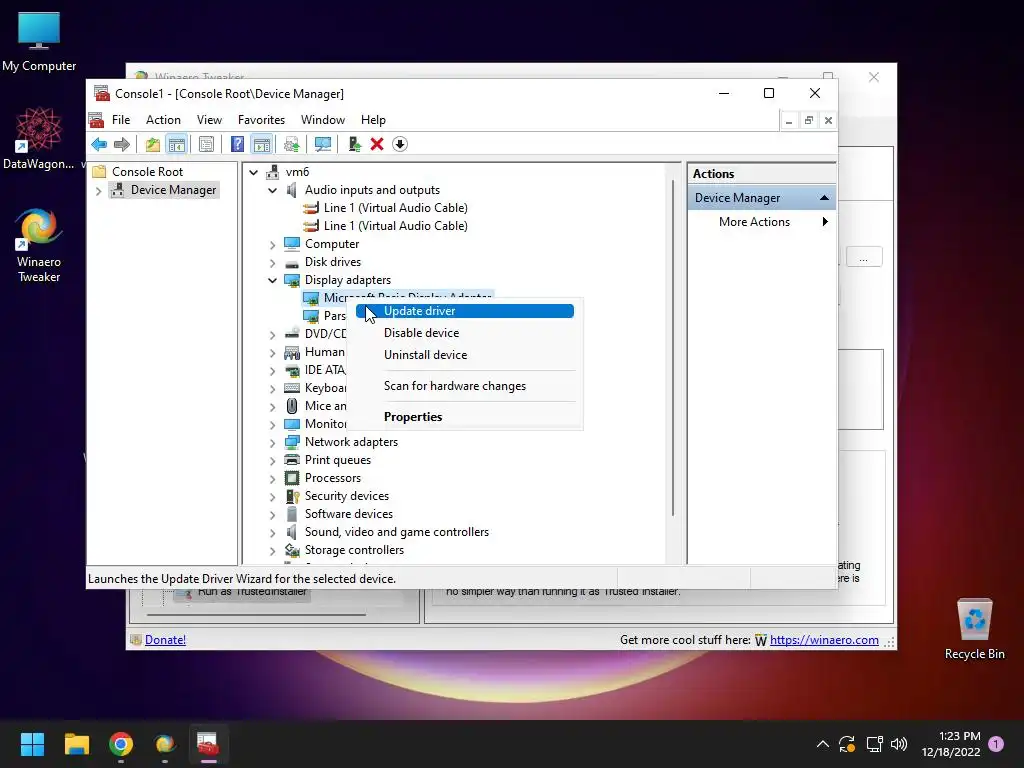The image size is (1024, 768).
Task: Choose Disable device from context menu
Action: [465, 333]
